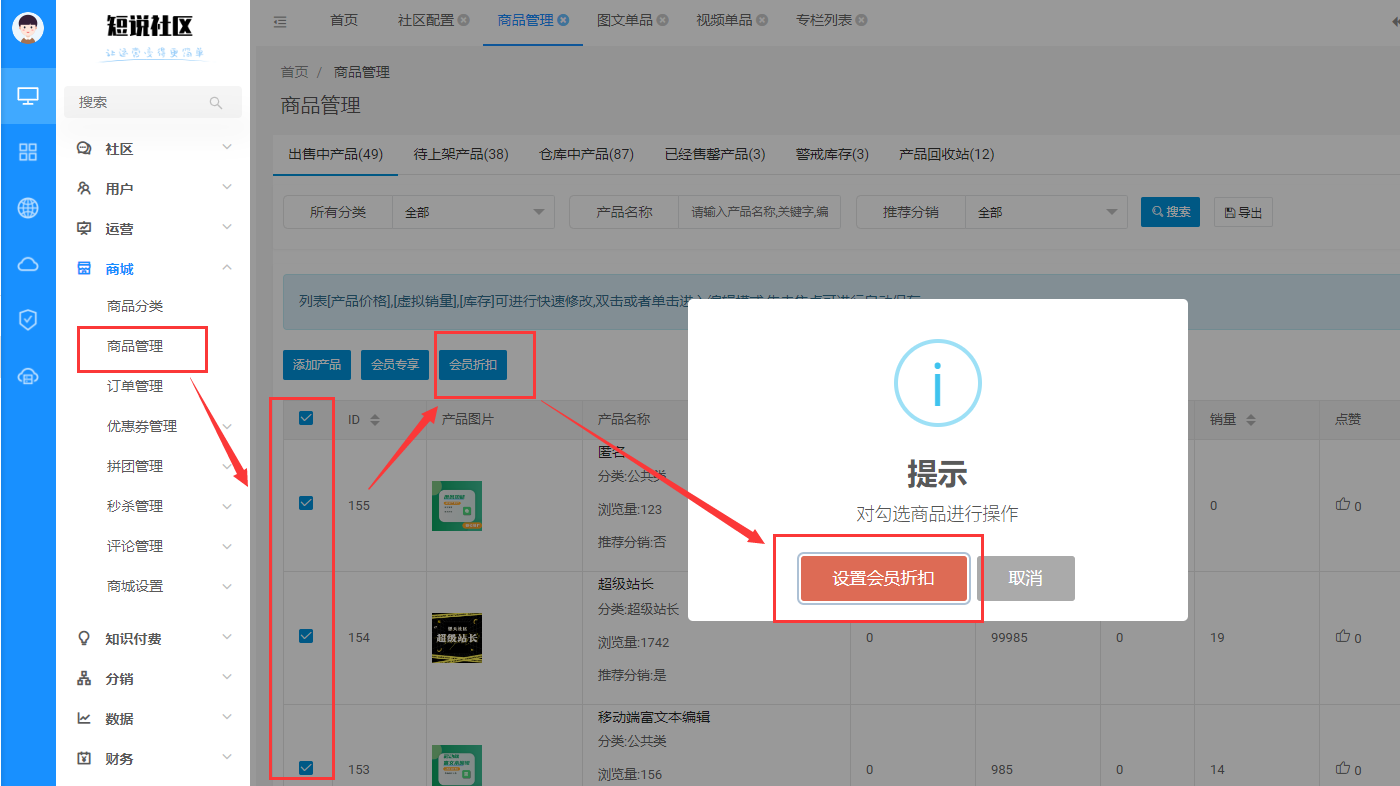This screenshot has height=786, width=1400.
Task: Uncheck the checkbox for product 154
Action: [x=306, y=635]
